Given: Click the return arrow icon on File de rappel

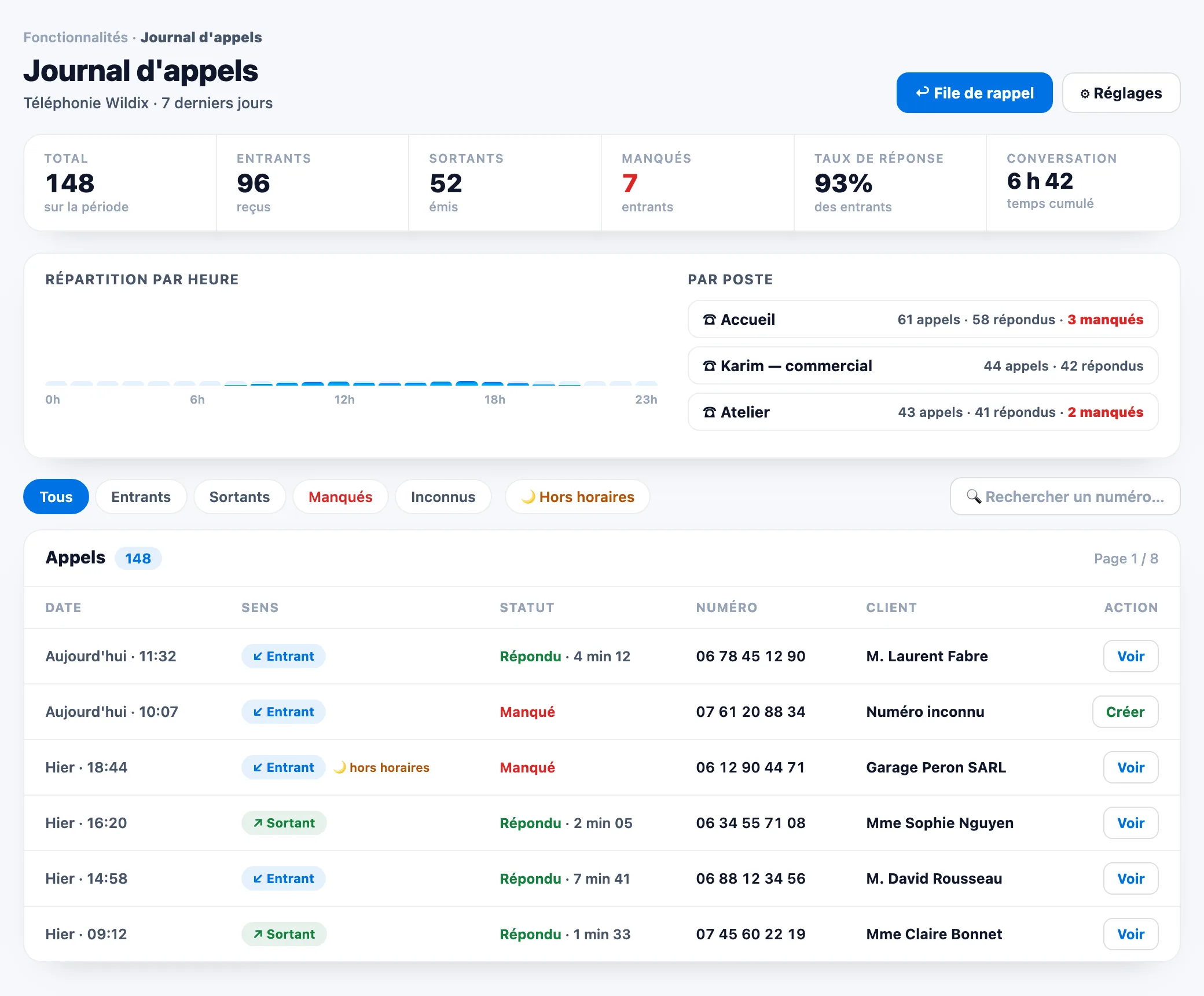Looking at the screenshot, I should pyautogui.click(x=923, y=93).
